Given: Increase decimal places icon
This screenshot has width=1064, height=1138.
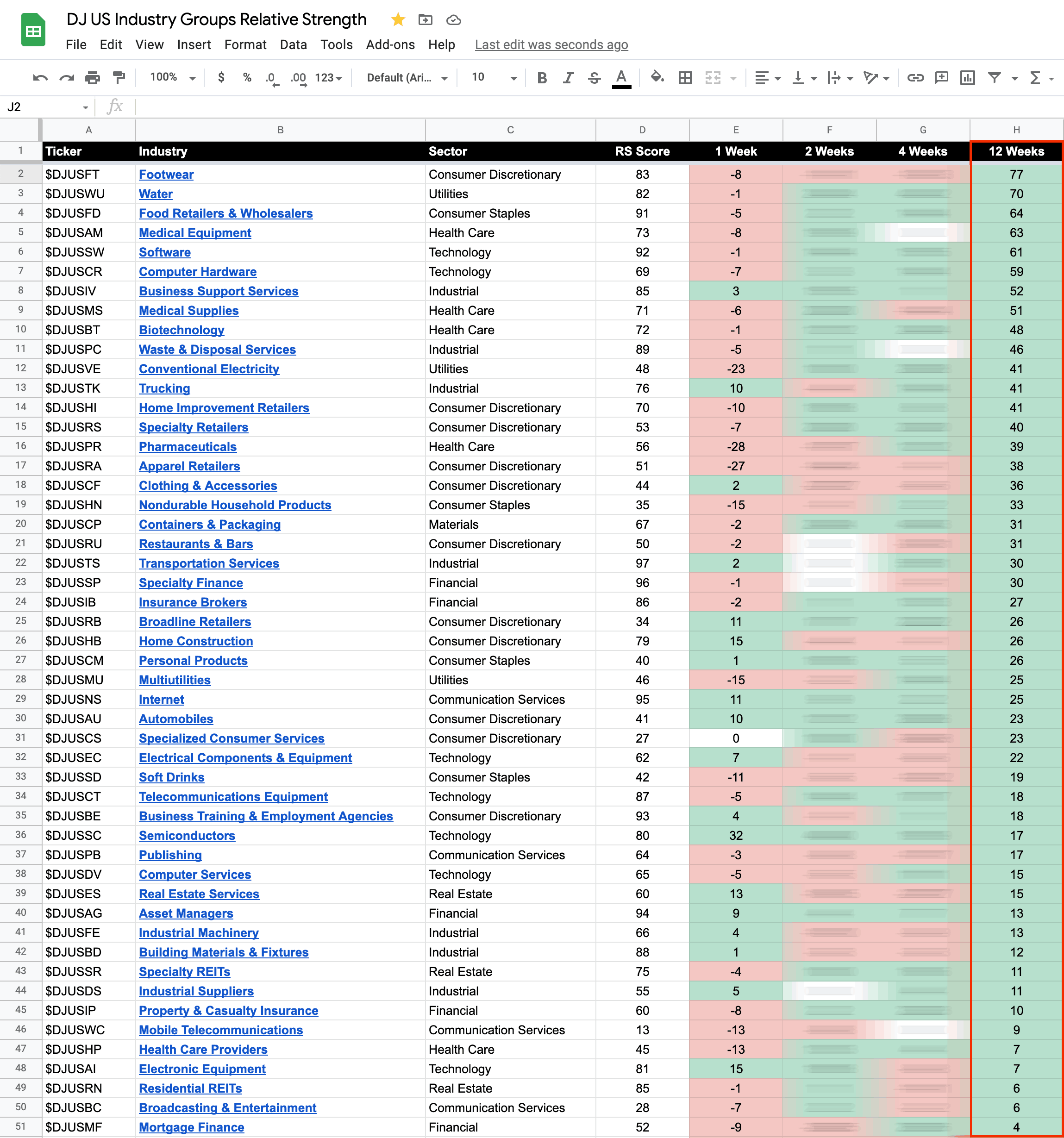Looking at the screenshot, I should pyautogui.click(x=298, y=78).
